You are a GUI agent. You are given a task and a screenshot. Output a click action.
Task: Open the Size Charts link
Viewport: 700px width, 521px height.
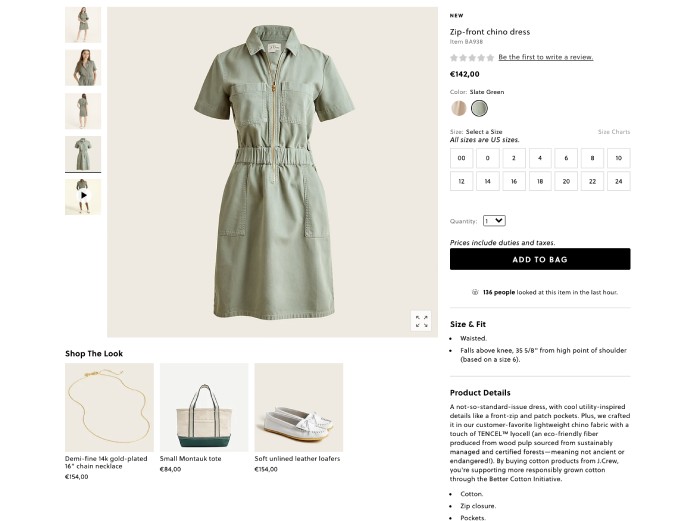tap(614, 132)
